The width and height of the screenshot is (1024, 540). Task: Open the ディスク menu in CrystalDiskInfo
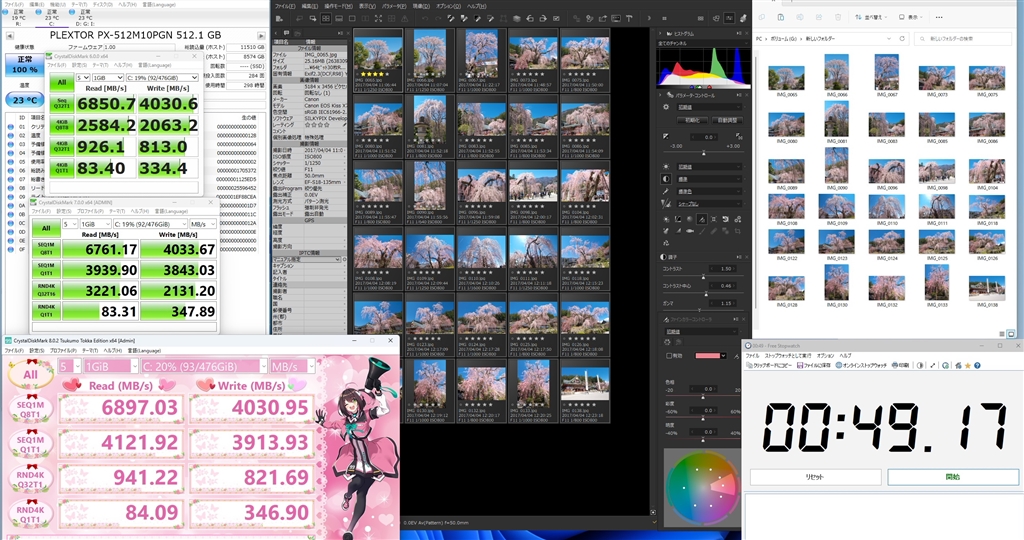pyautogui.click(x=103, y=5)
